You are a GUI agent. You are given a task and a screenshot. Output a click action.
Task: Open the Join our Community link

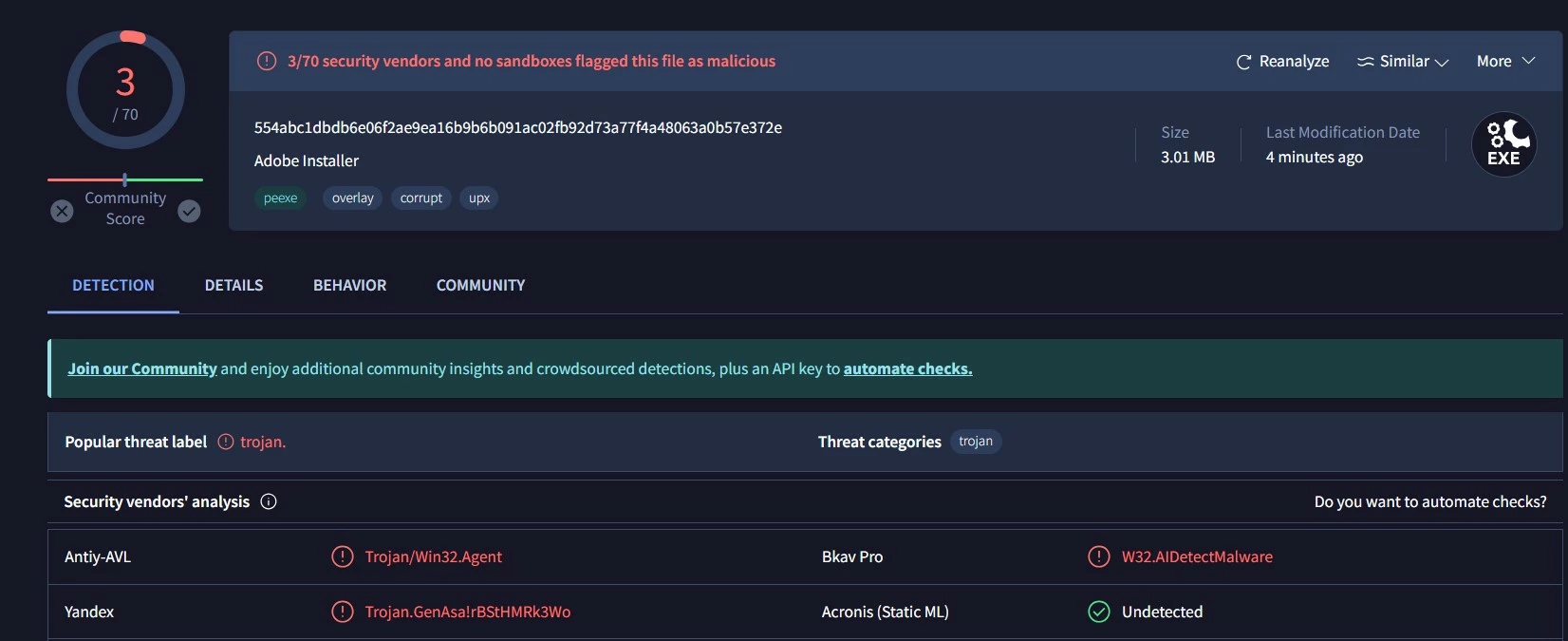(x=142, y=368)
